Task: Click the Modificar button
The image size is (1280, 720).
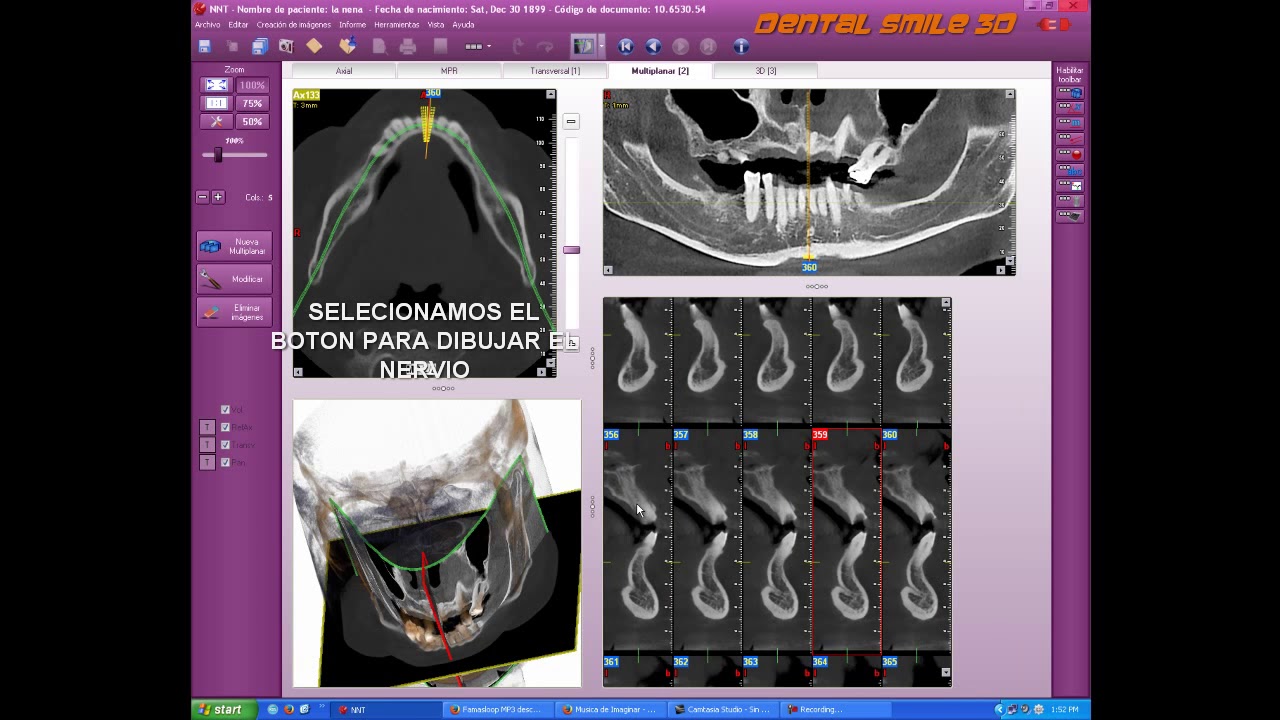Action: point(234,279)
